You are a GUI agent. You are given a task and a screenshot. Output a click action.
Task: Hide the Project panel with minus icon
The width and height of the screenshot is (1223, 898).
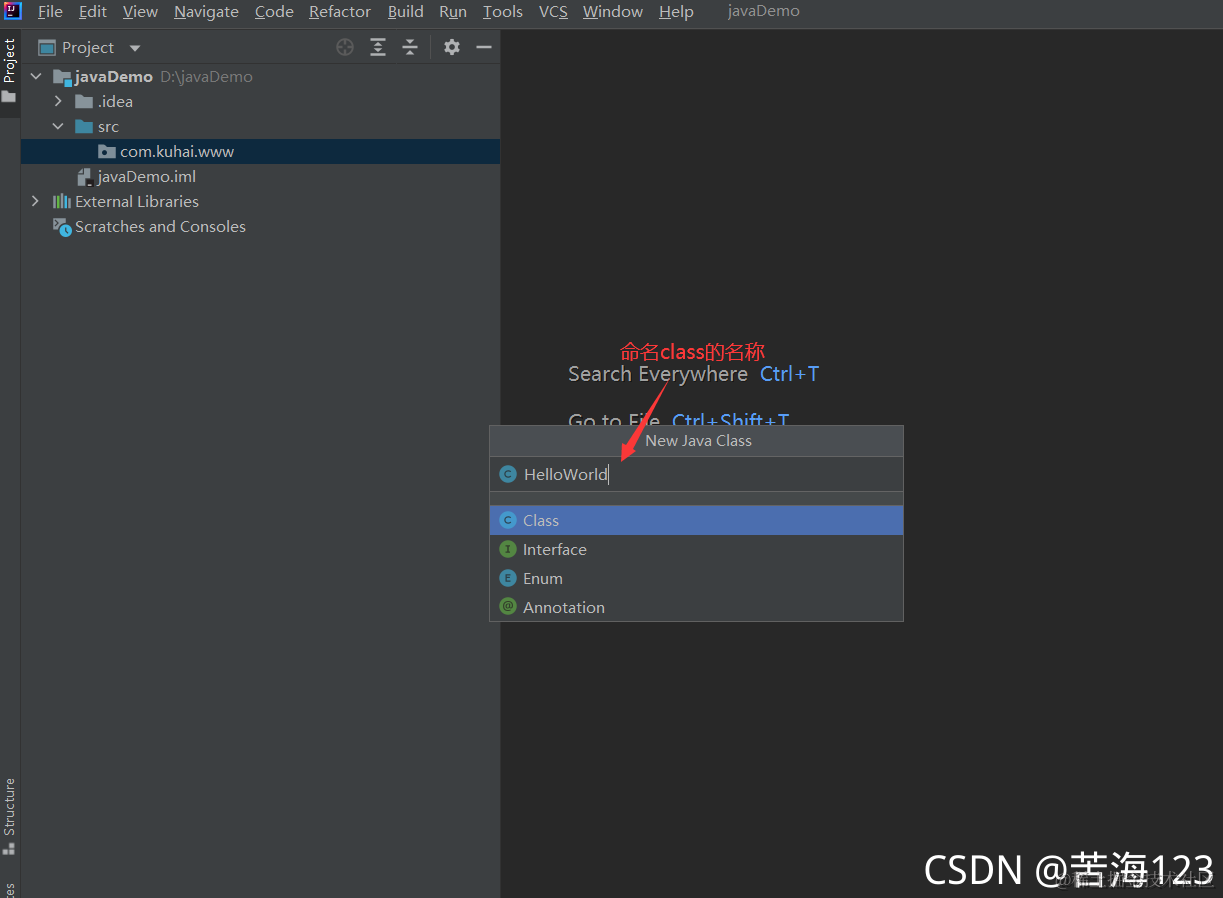click(484, 47)
